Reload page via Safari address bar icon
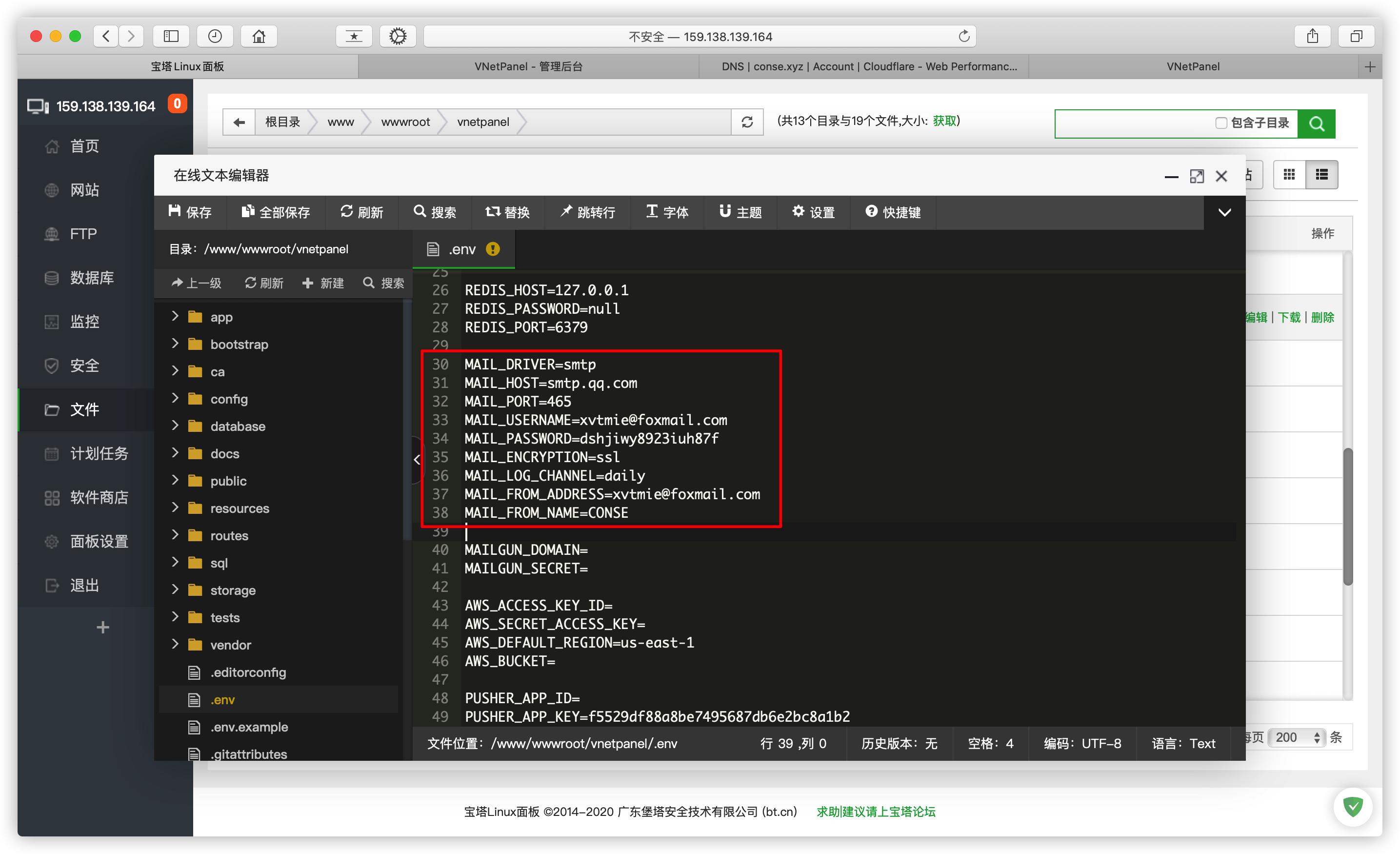The width and height of the screenshot is (1400, 854). [x=963, y=37]
